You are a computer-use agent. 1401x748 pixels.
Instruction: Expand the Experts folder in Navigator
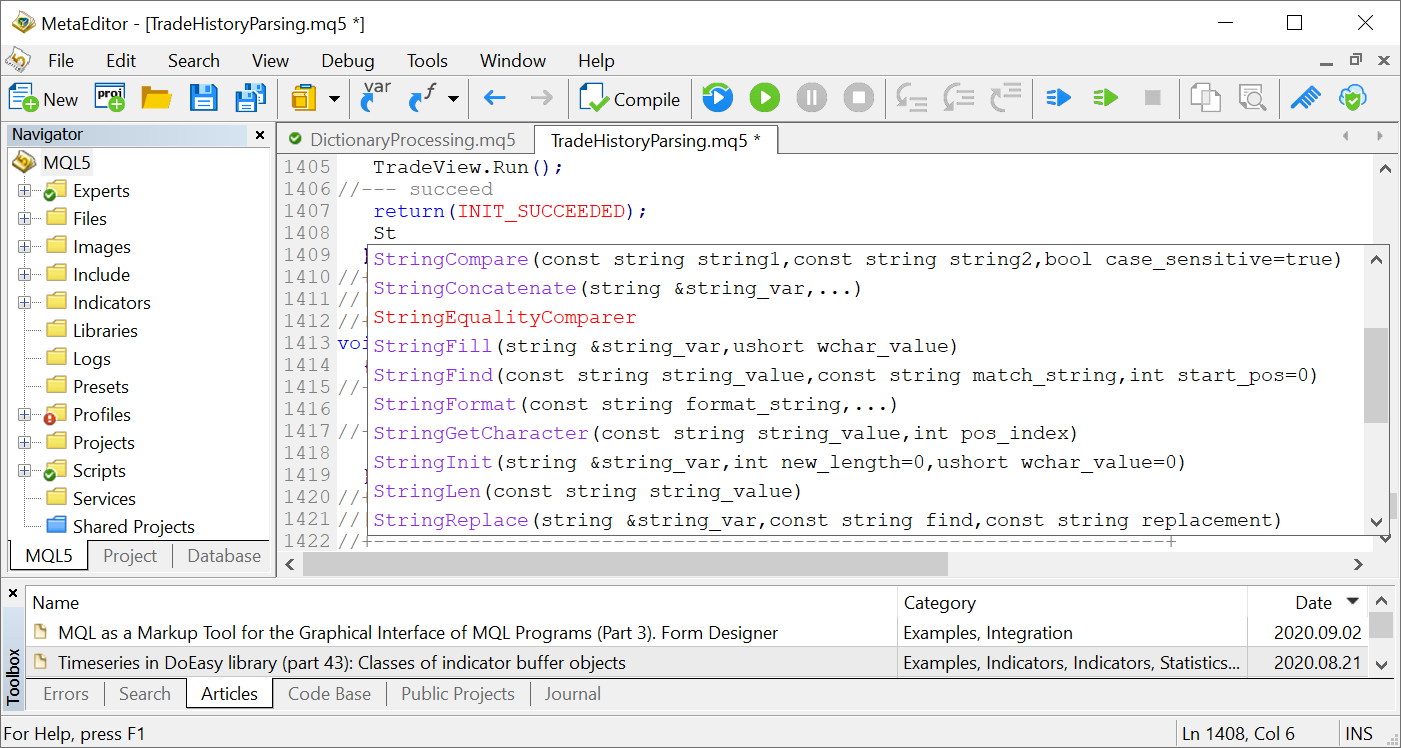coord(25,190)
